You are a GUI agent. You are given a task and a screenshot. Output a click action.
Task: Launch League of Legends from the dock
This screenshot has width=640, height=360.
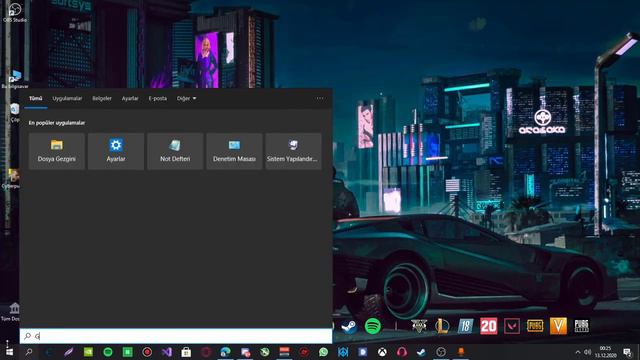pyautogui.click(x=442, y=326)
